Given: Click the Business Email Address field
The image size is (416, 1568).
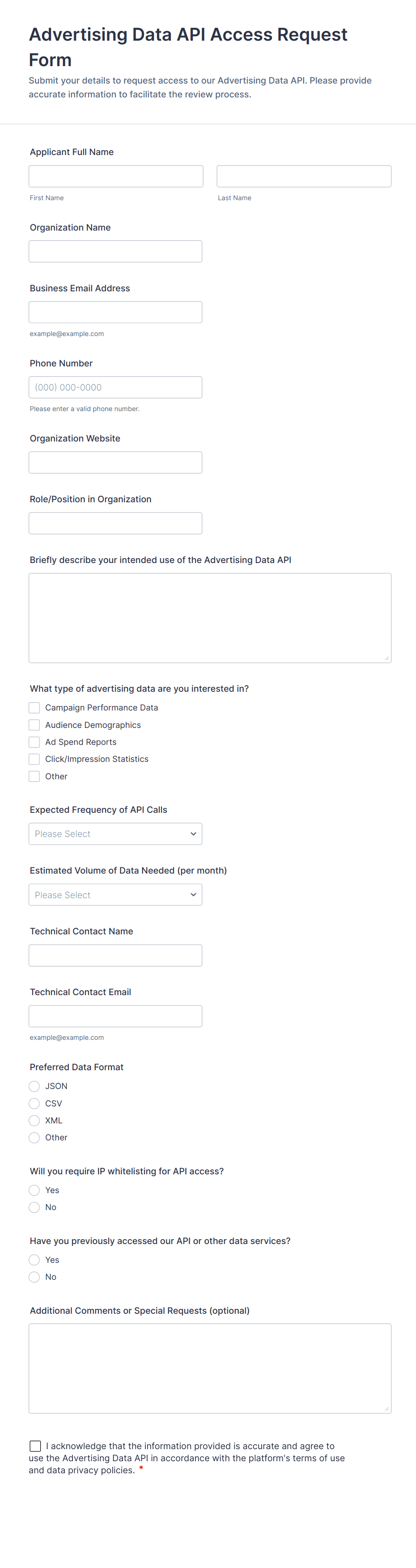Looking at the screenshot, I should (115, 312).
